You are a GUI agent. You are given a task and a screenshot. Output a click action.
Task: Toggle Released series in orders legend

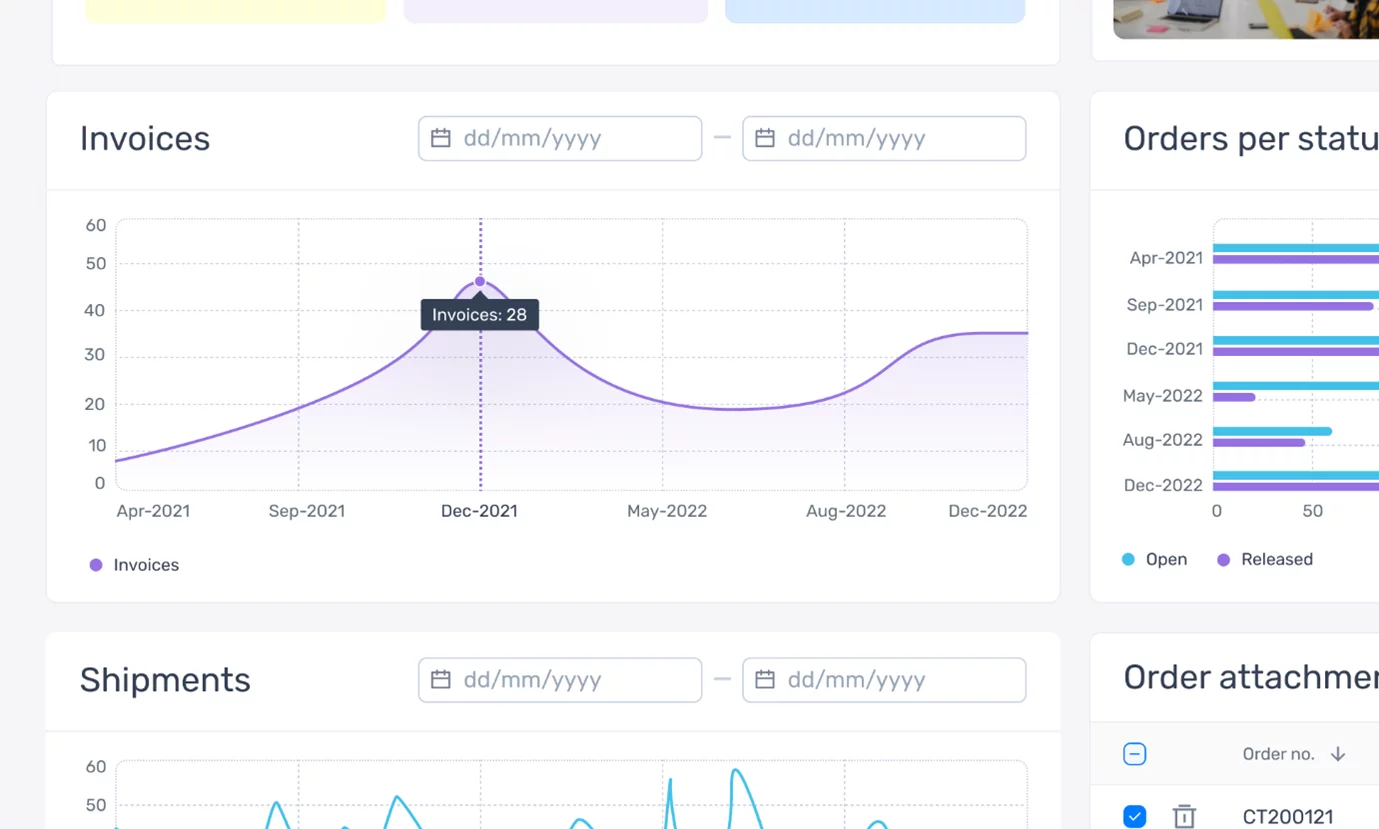click(x=1265, y=559)
